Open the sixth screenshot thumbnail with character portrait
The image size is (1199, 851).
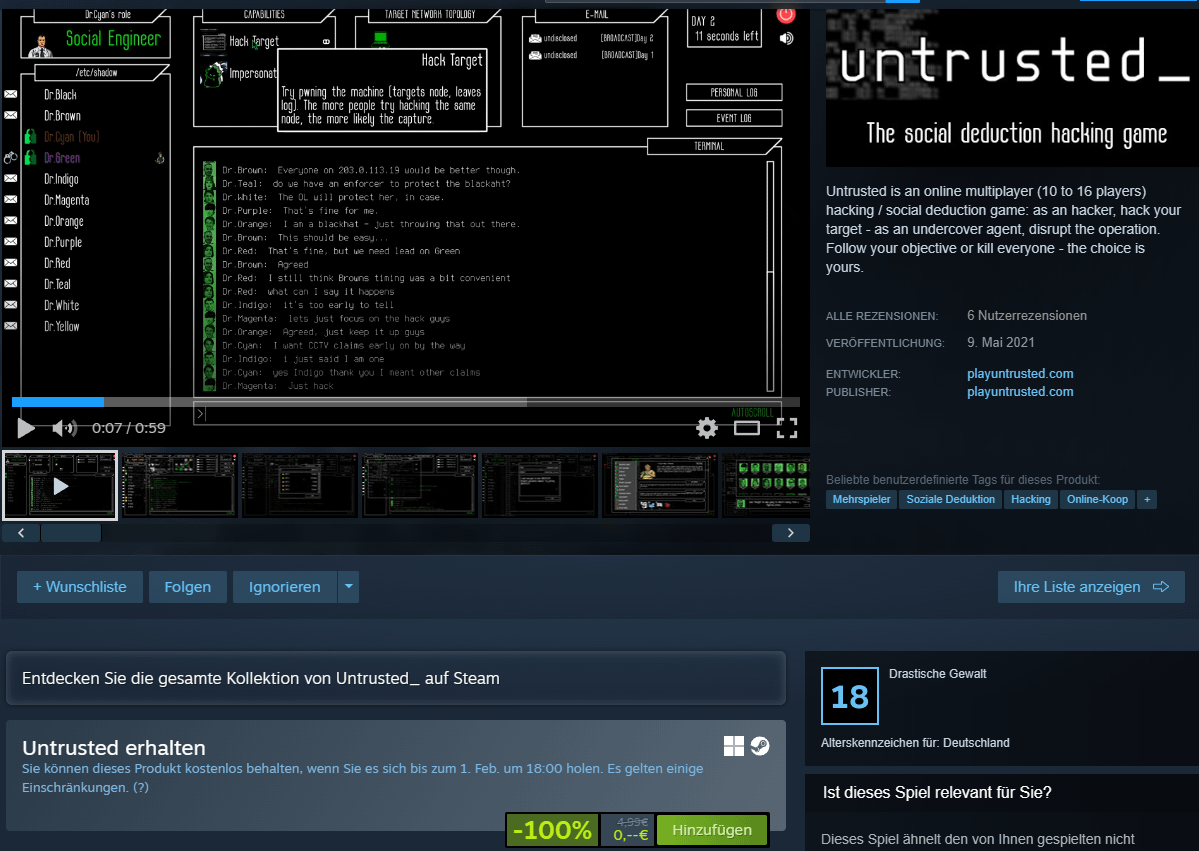coord(660,486)
